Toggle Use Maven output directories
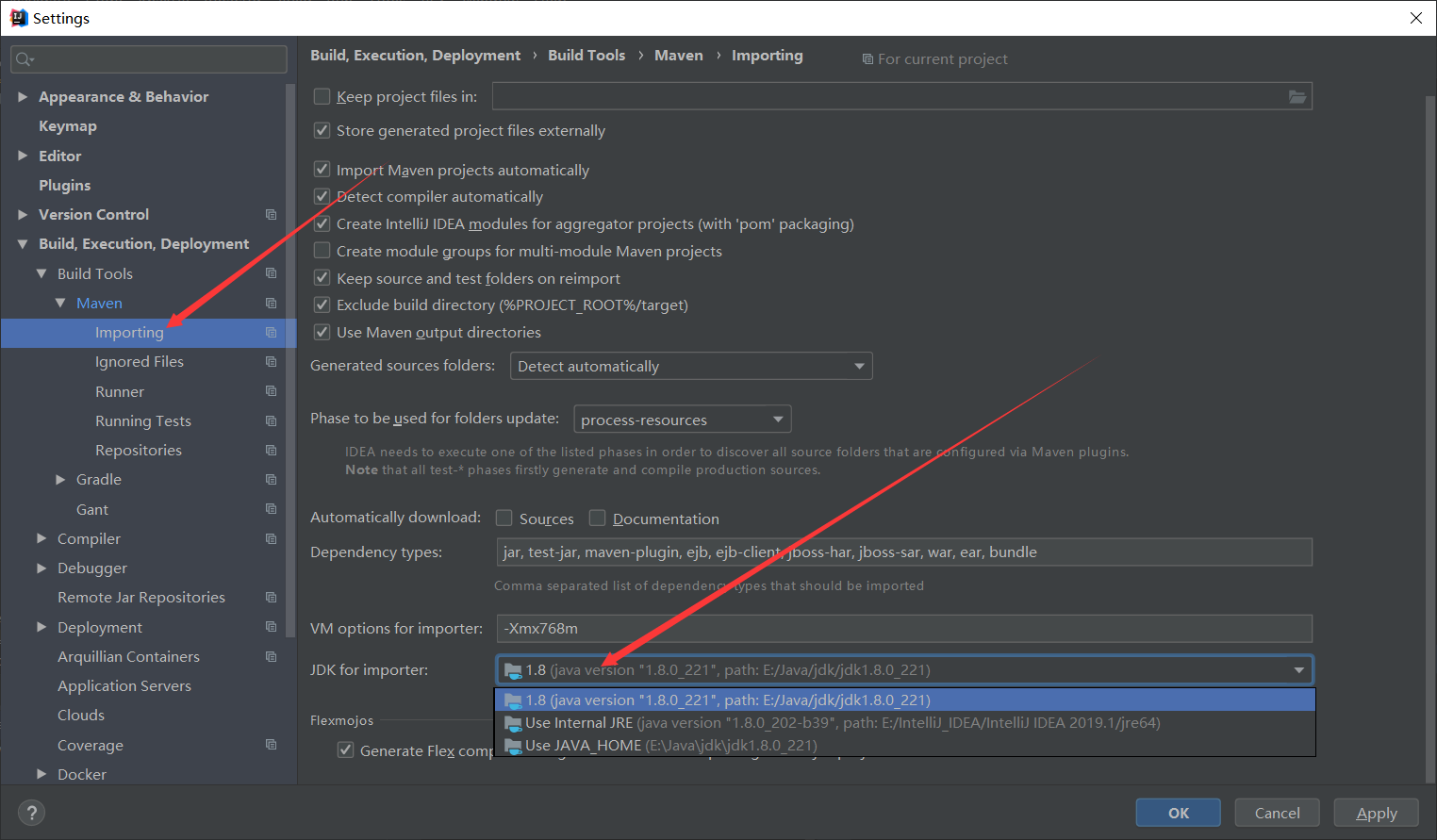Screen dimensions: 1437x840 click(322, 332)
